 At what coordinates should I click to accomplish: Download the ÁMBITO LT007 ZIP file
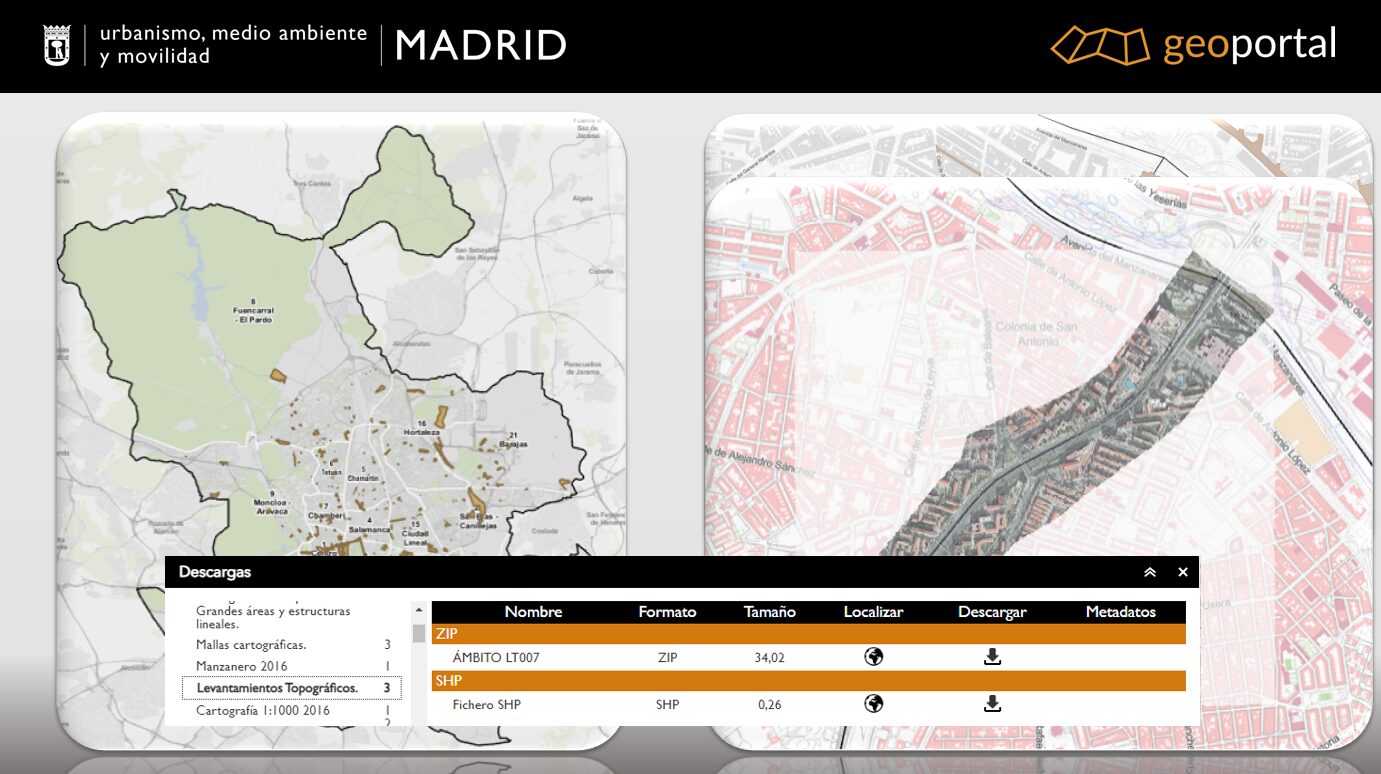pyautogui.click(x=992, y=657)
